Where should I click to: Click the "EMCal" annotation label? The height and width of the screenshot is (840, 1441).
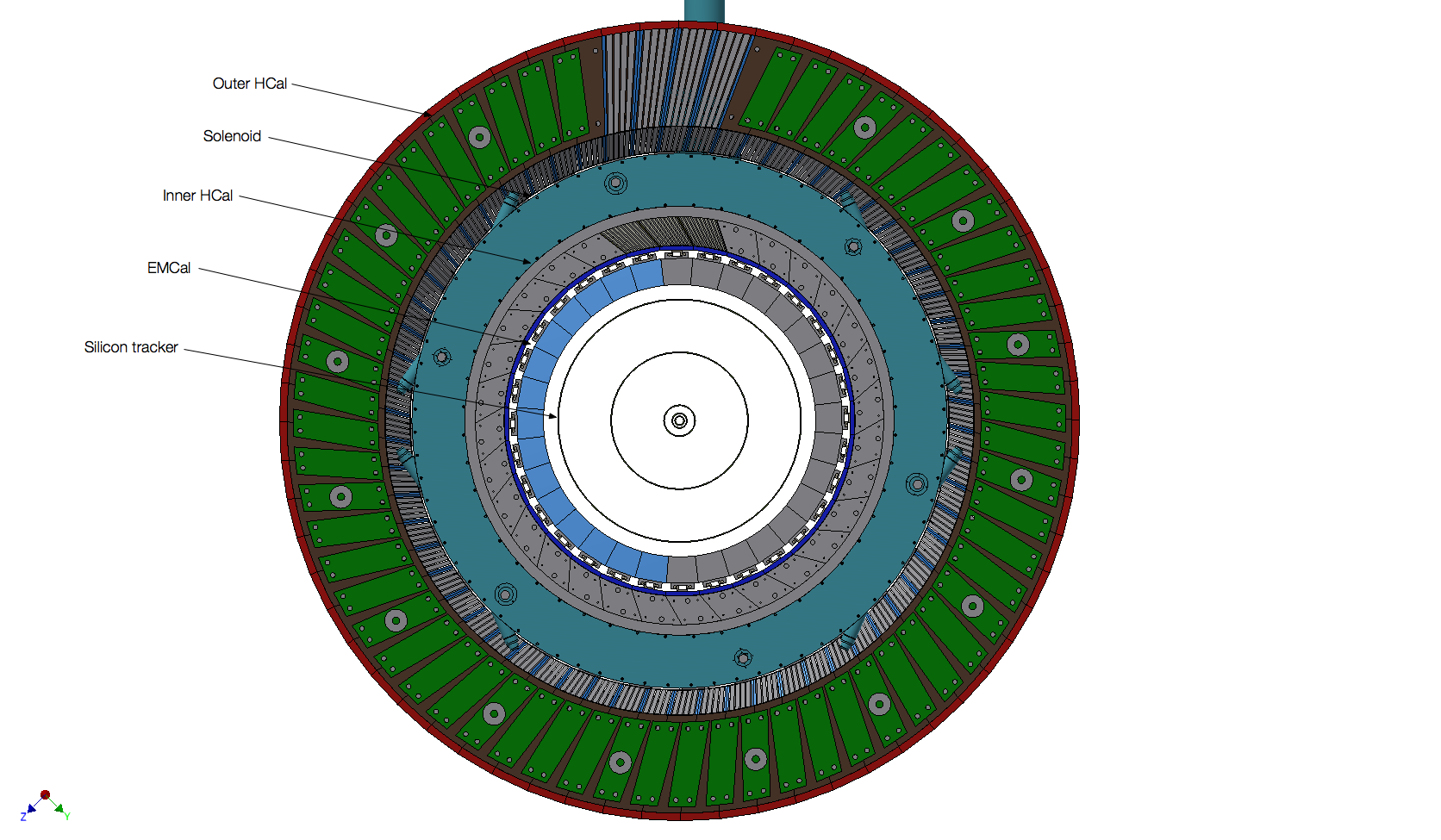pyautogui.click(x=169, y=268)
